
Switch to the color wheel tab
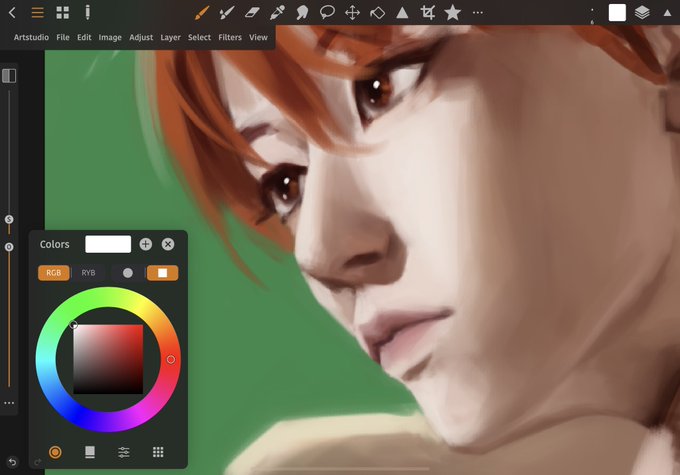pyautogui.click(x=55, y=452)
